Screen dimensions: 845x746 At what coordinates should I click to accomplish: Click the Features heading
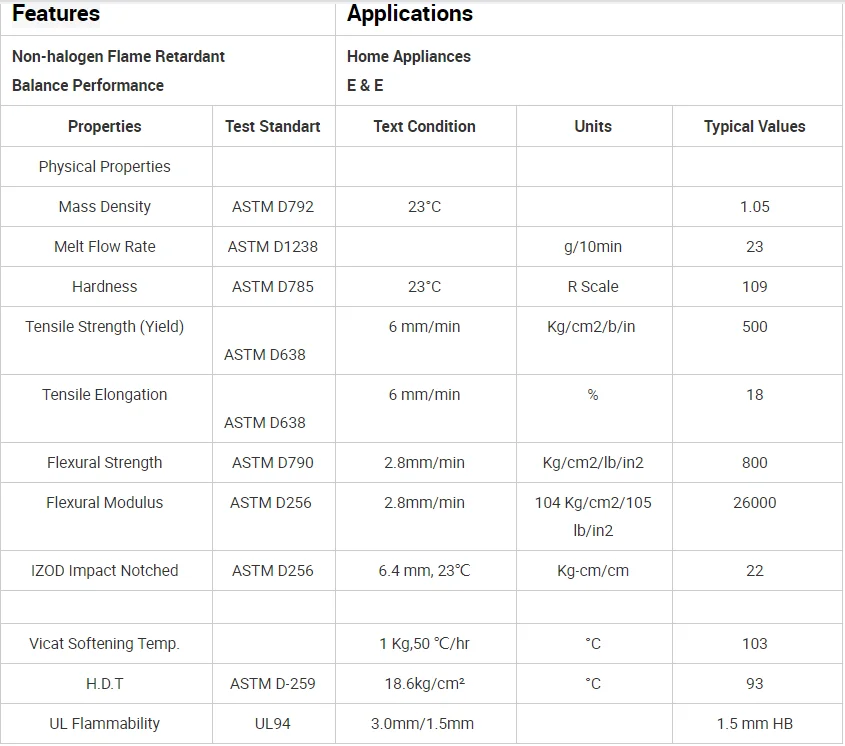56,14
